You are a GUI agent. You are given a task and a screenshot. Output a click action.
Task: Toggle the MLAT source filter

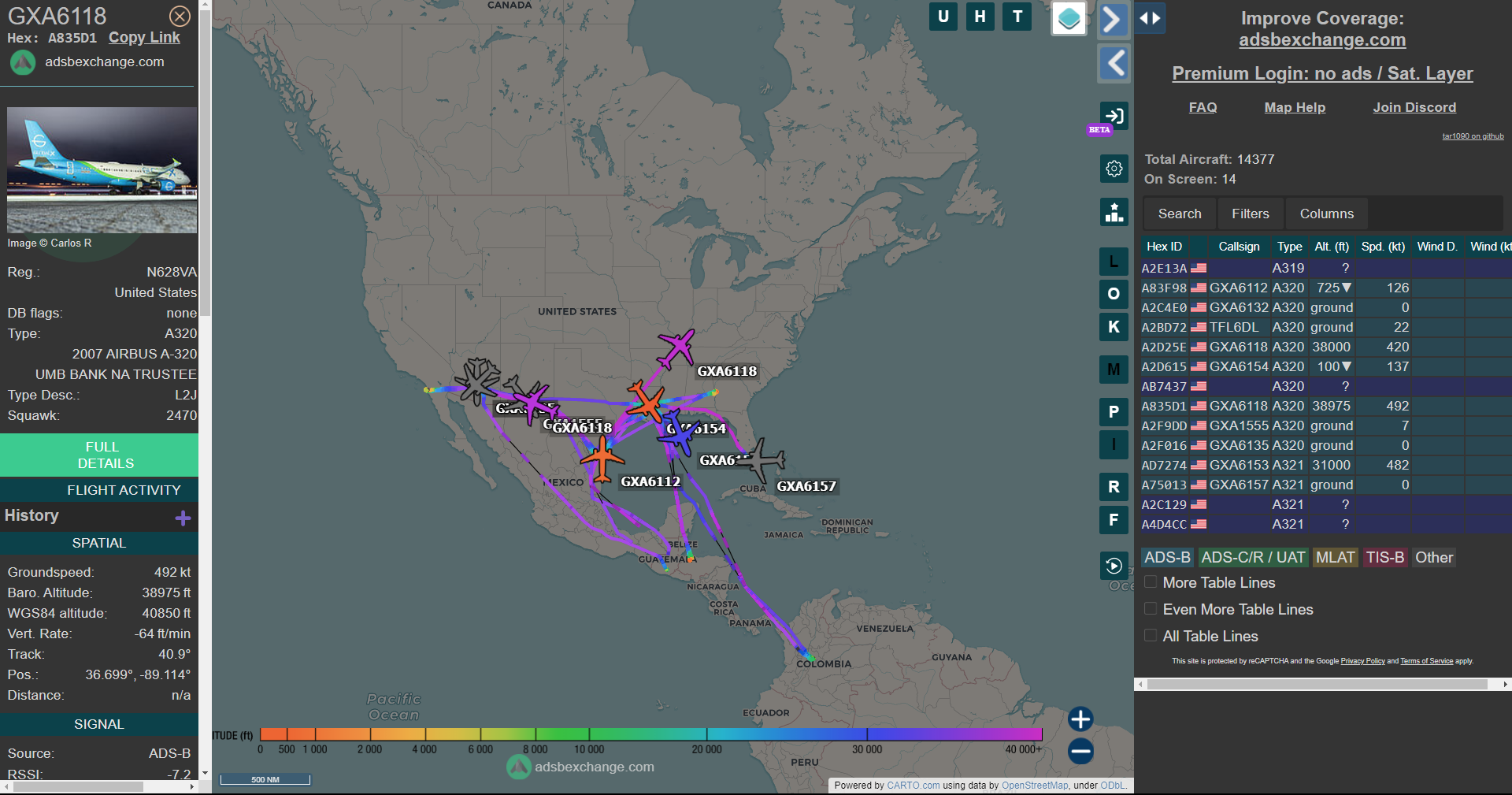(1335, 557)
